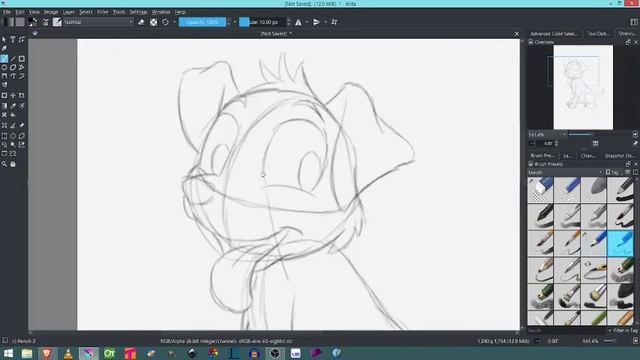Click the Overview canvas thumbnail
This screenshot has width=640, height=360.
pos(583,87)
